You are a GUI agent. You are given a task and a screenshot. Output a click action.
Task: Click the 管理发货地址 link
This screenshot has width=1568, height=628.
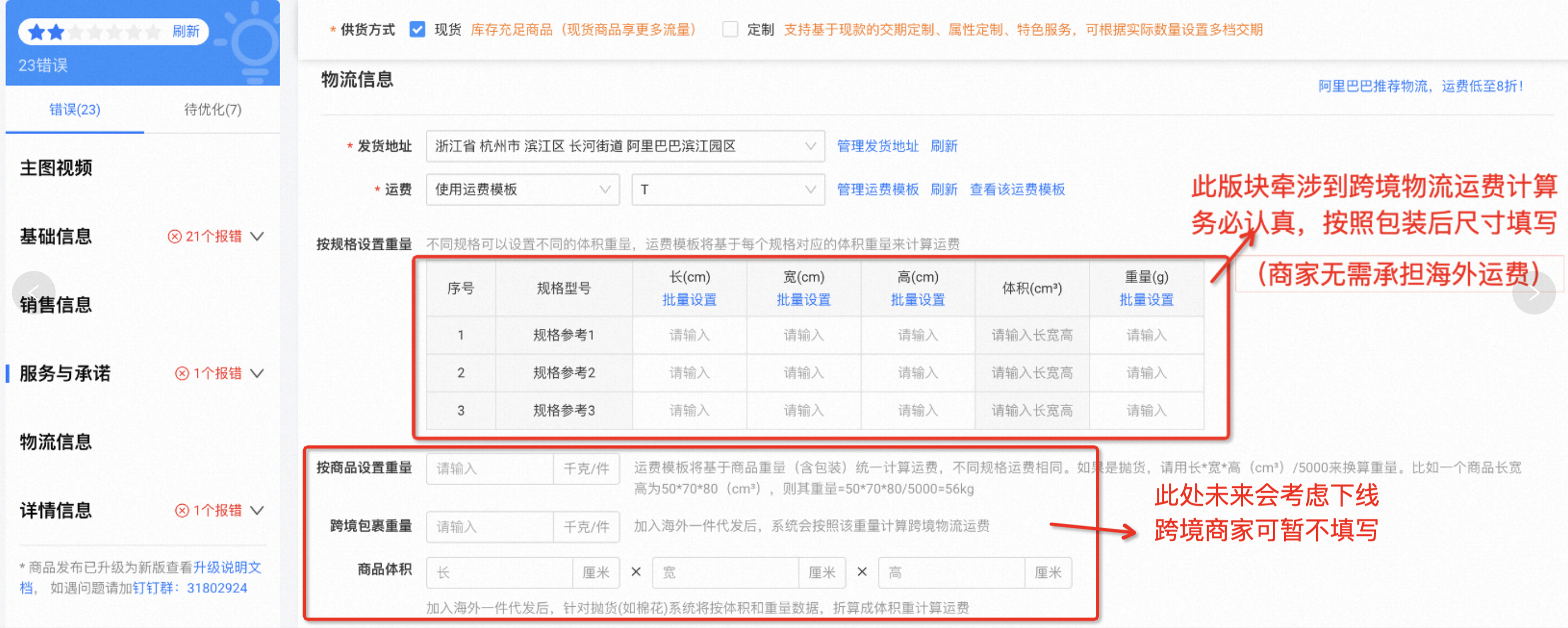[877, 146]
